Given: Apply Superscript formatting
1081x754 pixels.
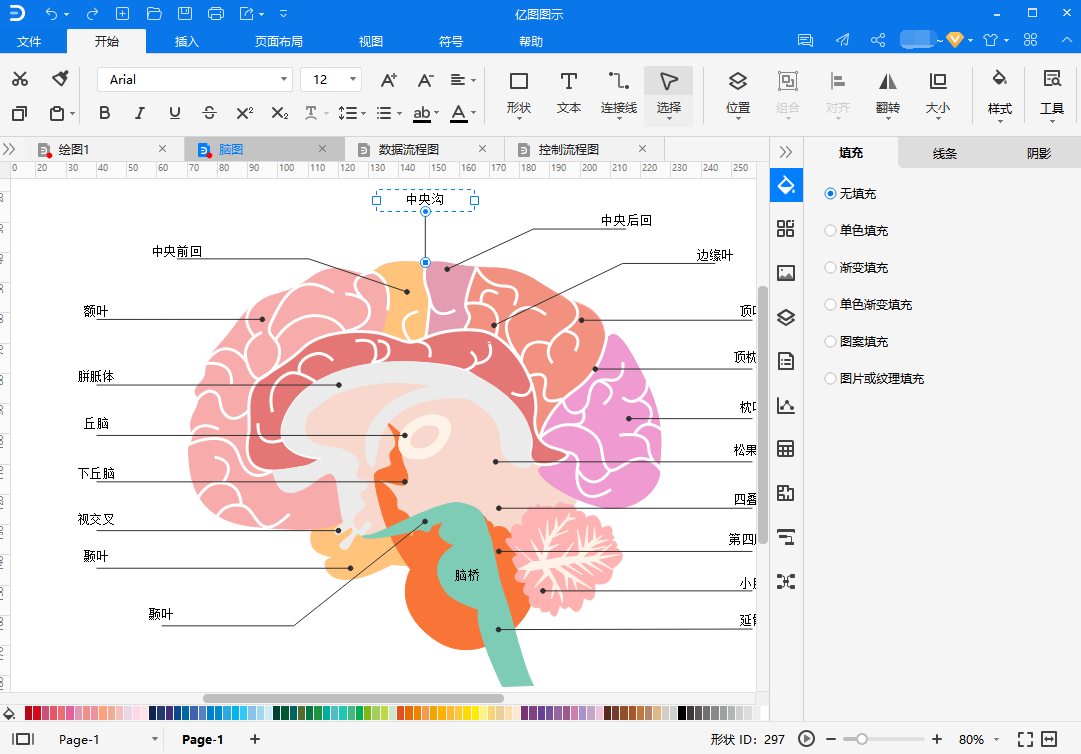Looking at the screenshot, I should pos(245,113).
